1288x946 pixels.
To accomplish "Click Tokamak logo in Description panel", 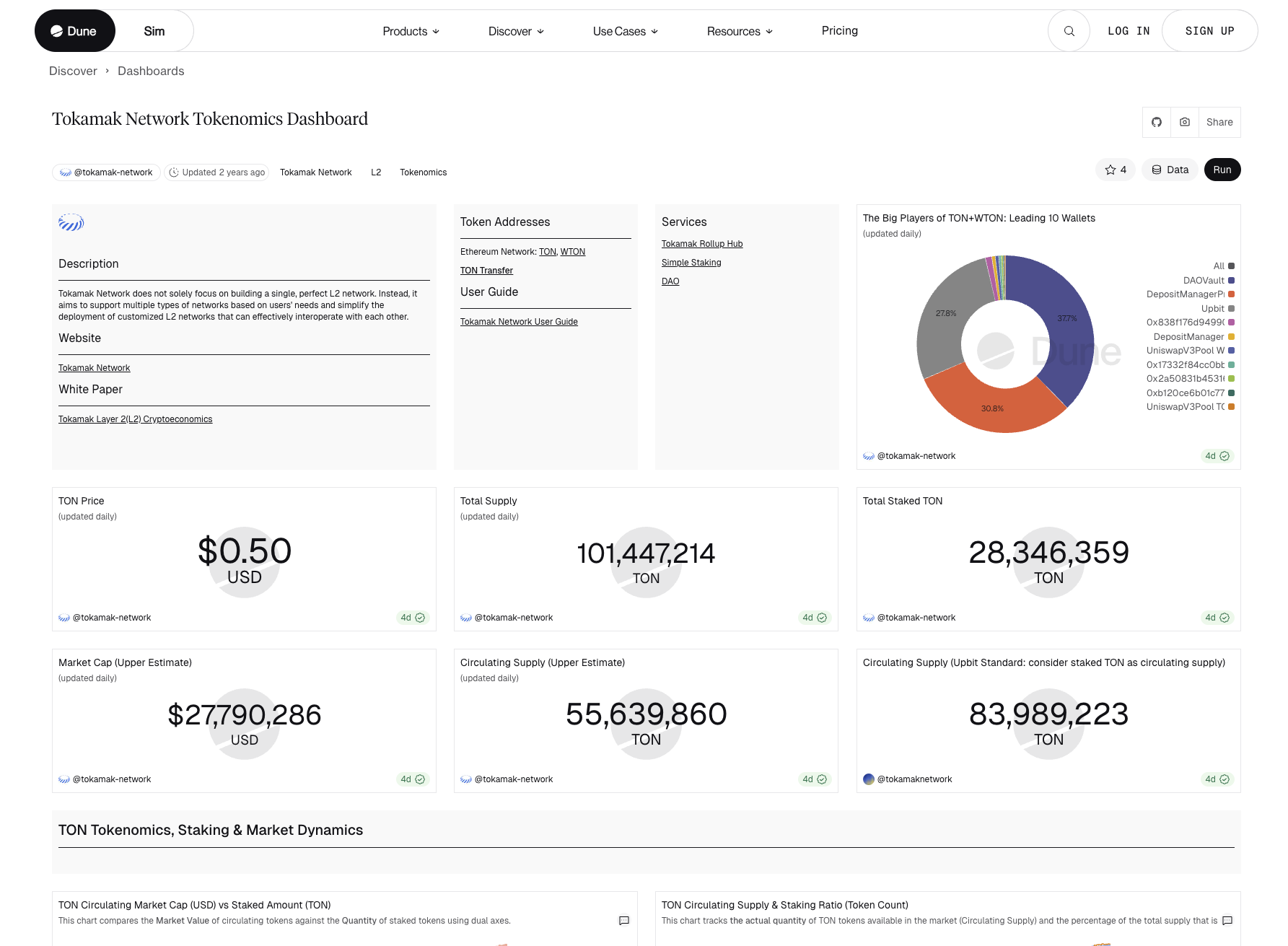I will [71, 222].
